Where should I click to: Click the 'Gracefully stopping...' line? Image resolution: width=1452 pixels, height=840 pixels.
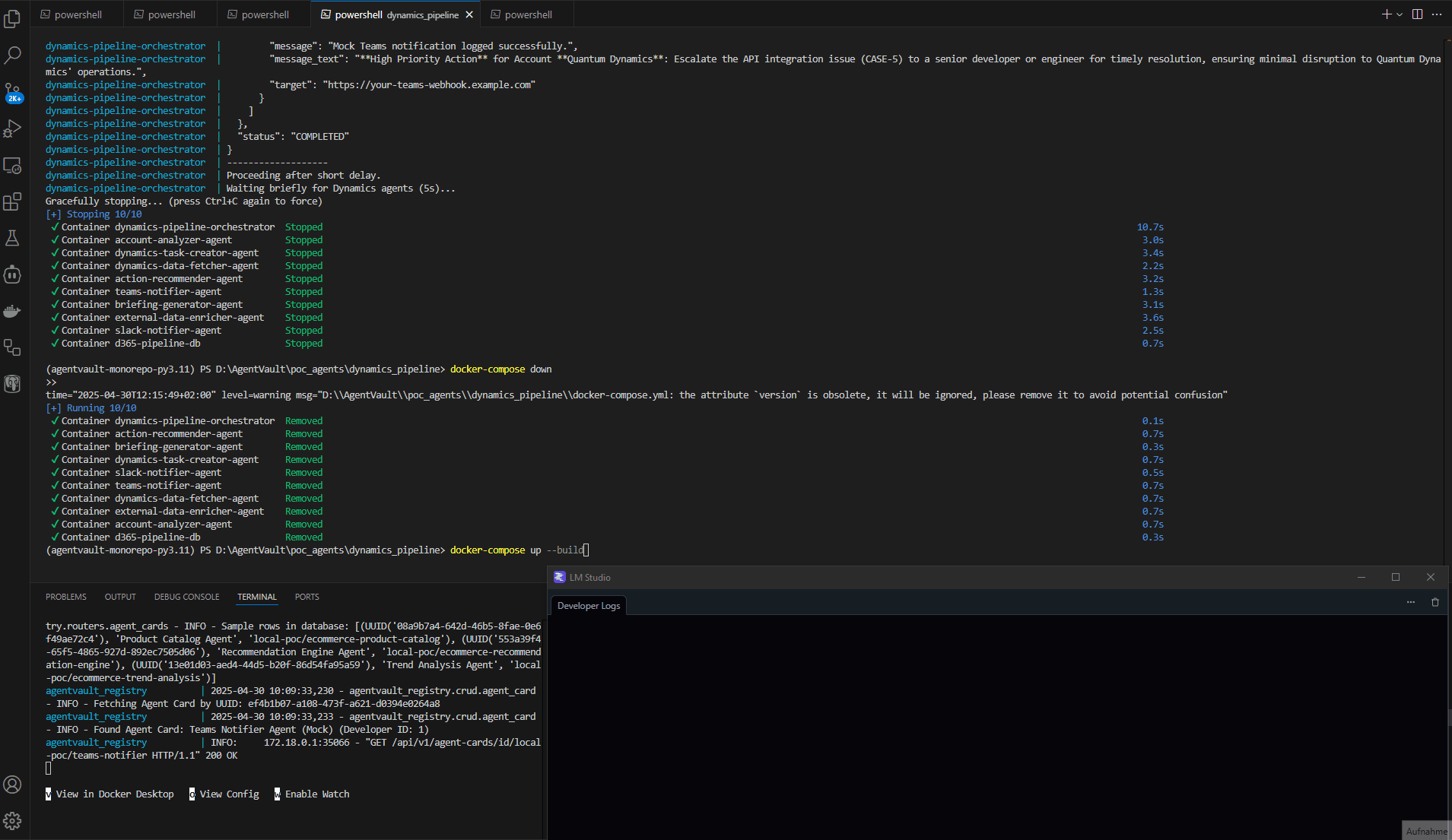(x=184, y=201)
